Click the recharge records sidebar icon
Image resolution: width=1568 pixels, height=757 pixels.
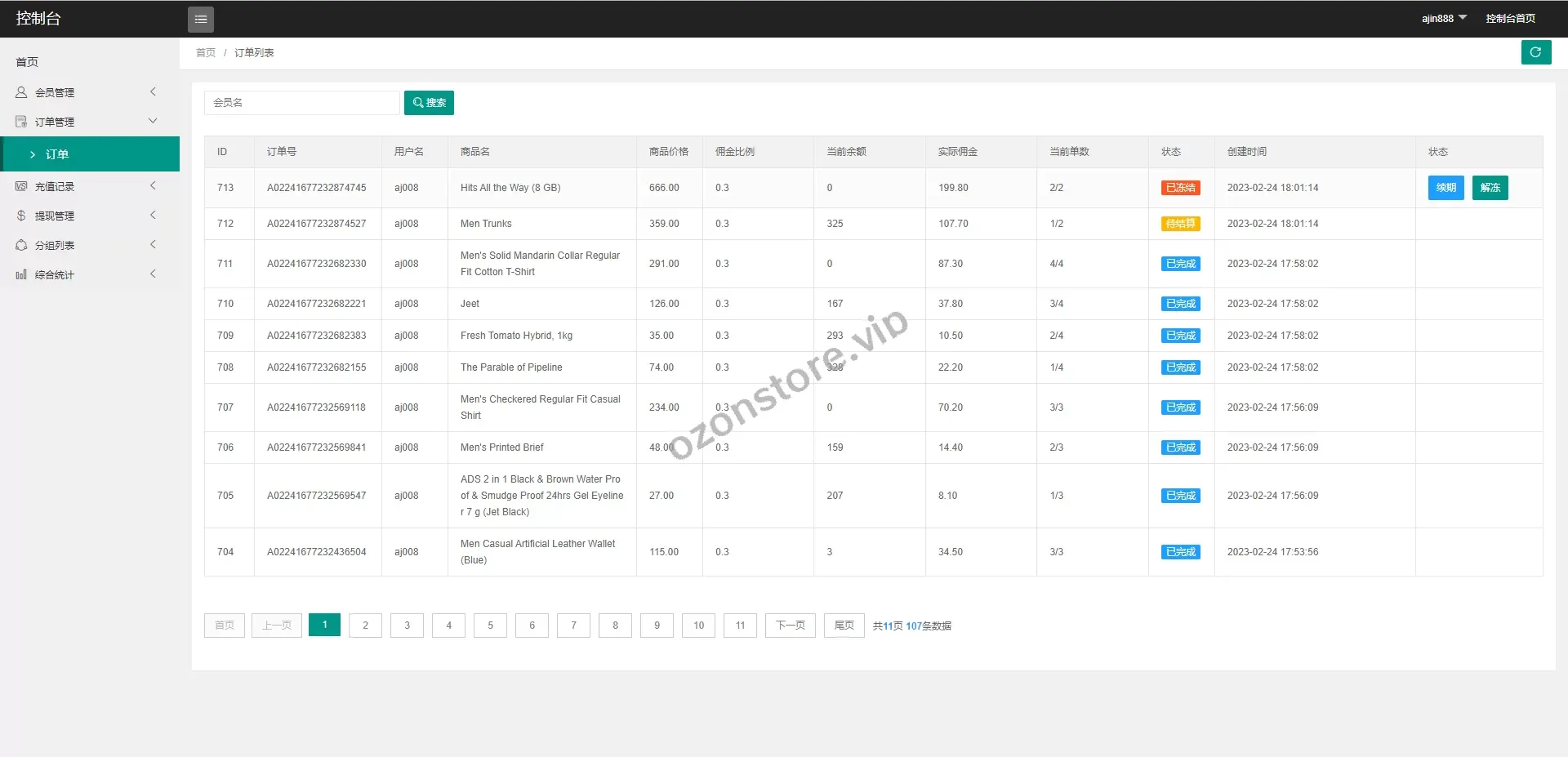click(21, 186)
